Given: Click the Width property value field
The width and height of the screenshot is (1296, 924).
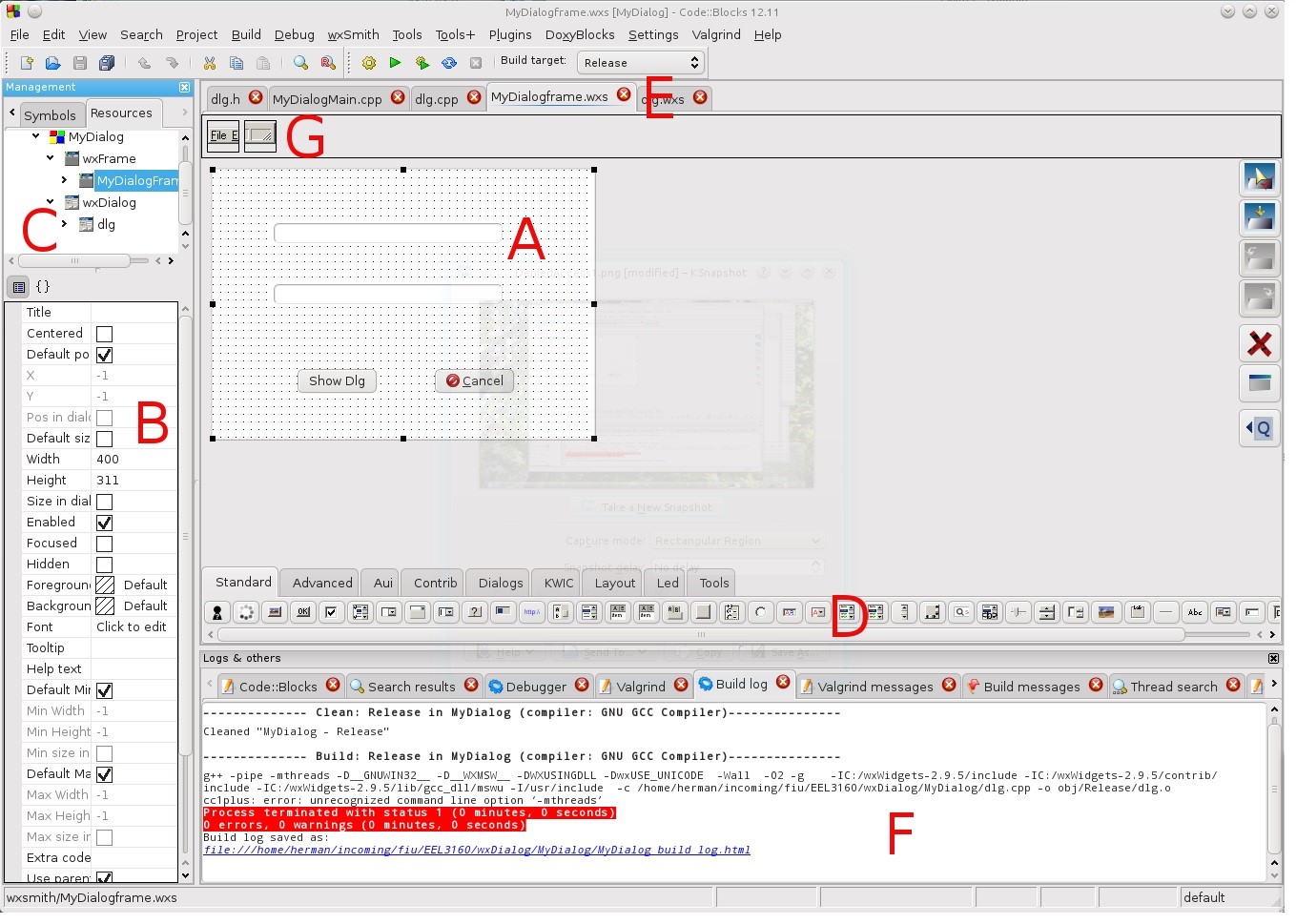Looking at the screenshot, I should pyautogui.click(x=134, y=459).
